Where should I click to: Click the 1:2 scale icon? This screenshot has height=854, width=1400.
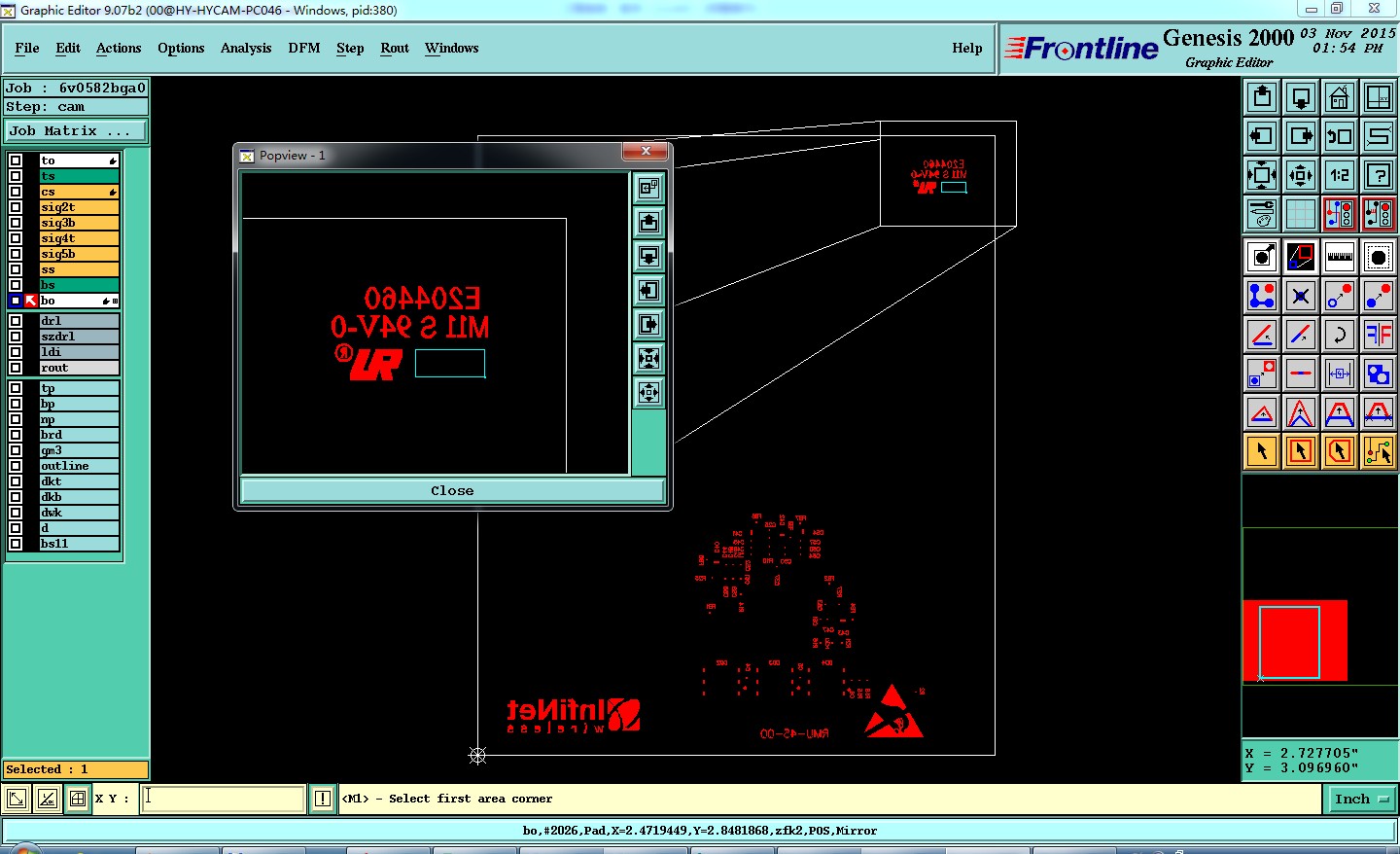[1340, 175]
